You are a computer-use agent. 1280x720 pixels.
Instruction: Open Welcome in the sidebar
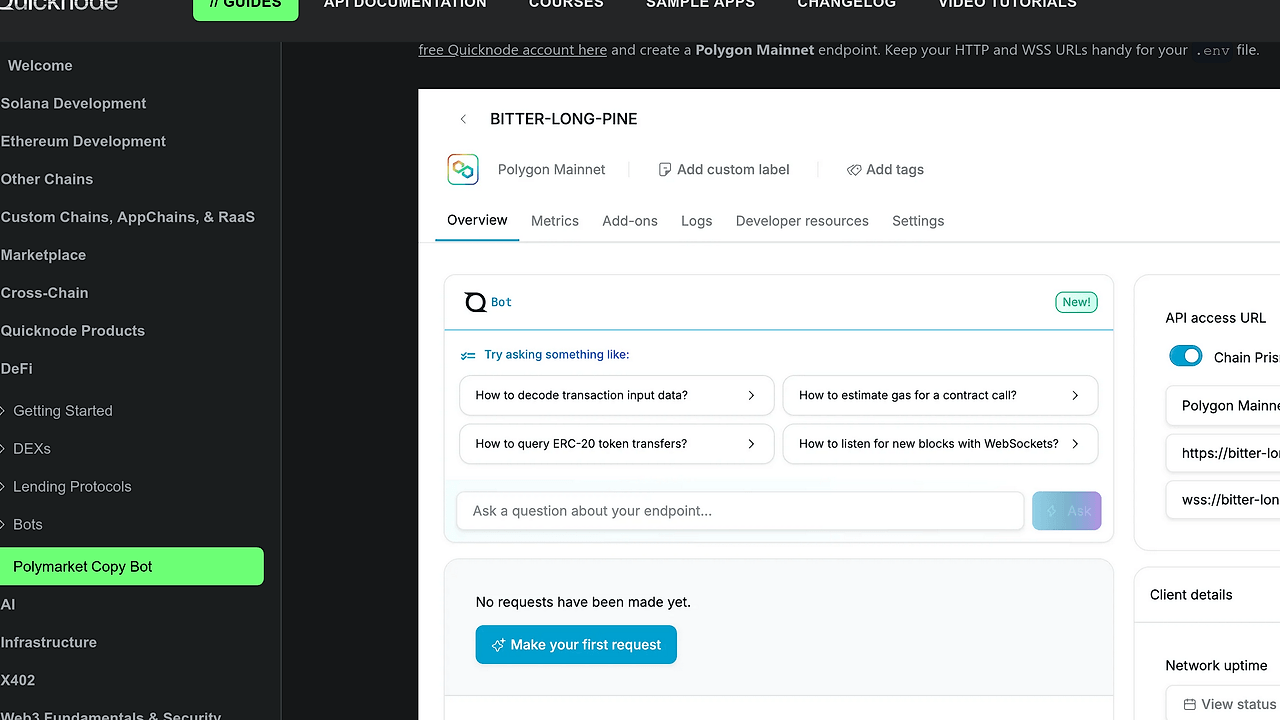point(40,66)
